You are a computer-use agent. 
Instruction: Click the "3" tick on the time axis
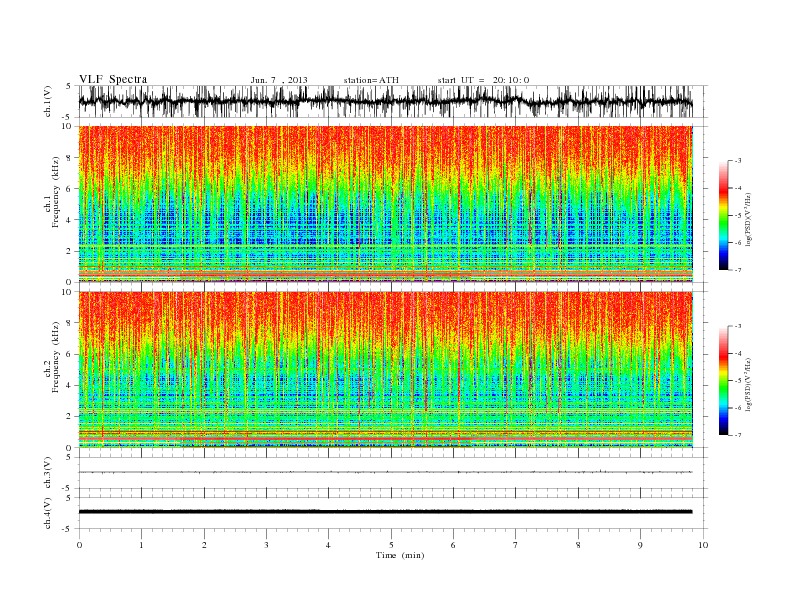pyautogui.click(x=266, y=545)
